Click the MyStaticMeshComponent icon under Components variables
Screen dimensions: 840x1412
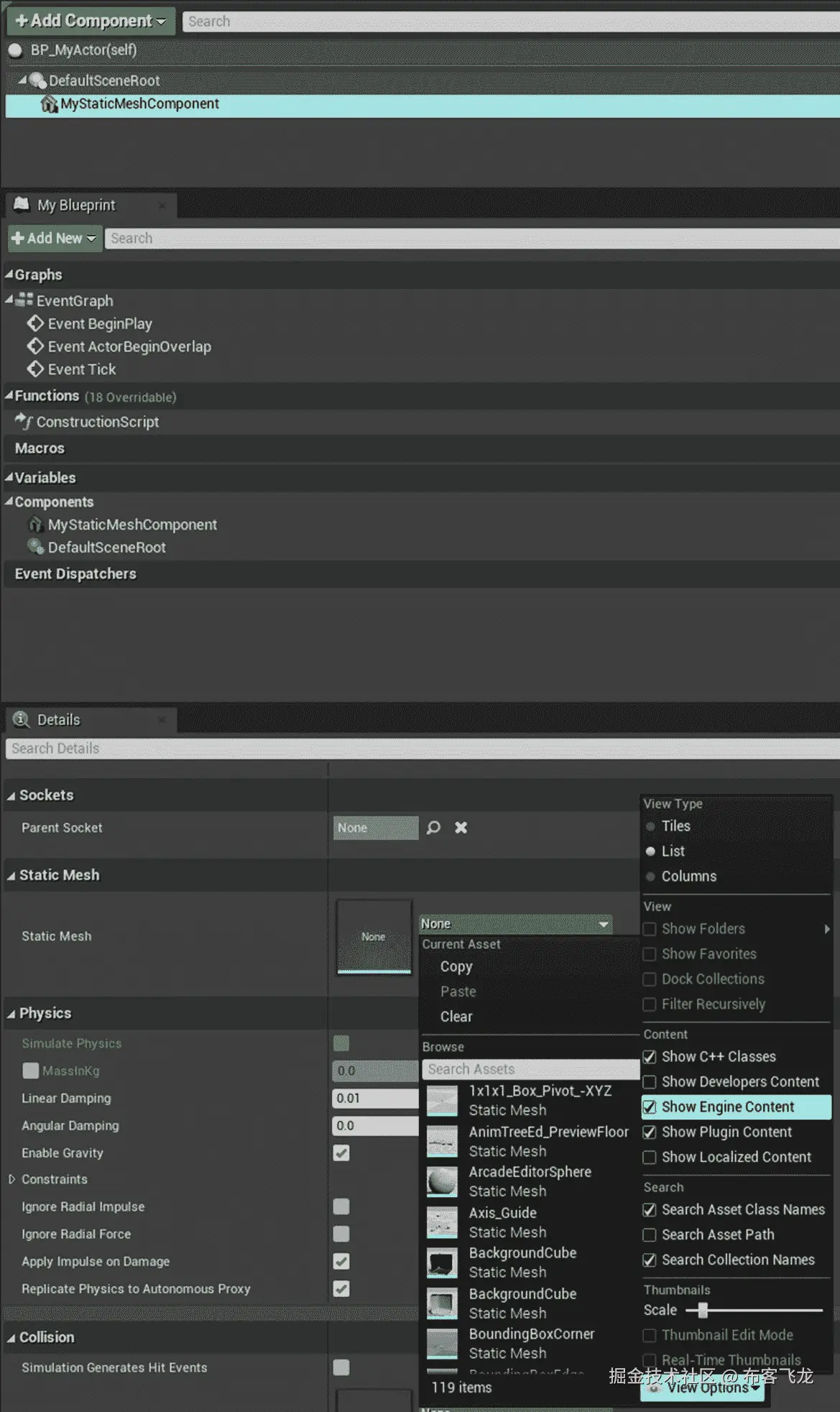tap(35, 525)
